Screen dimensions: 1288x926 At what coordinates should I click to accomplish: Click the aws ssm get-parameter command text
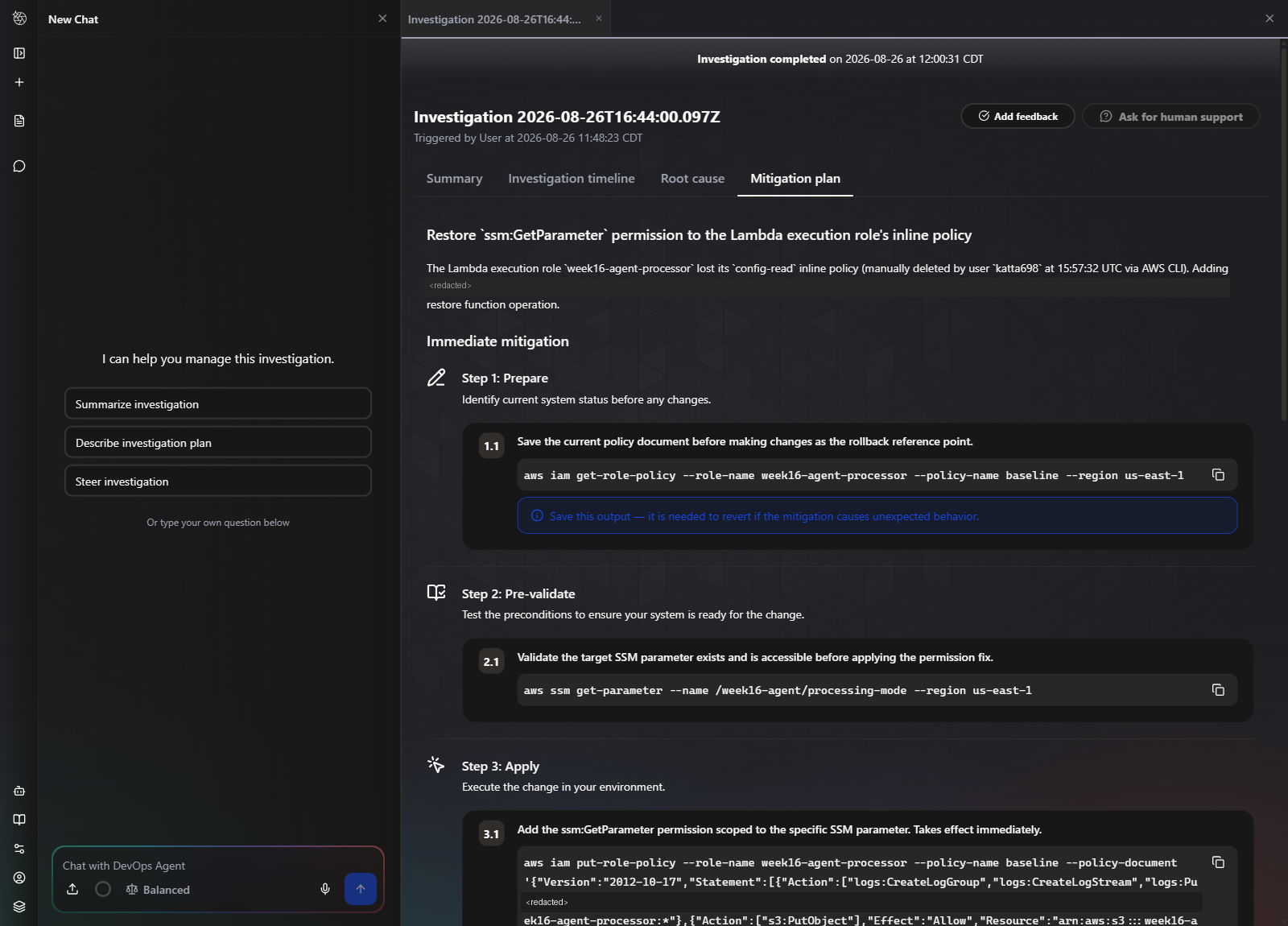coord(778,690)
